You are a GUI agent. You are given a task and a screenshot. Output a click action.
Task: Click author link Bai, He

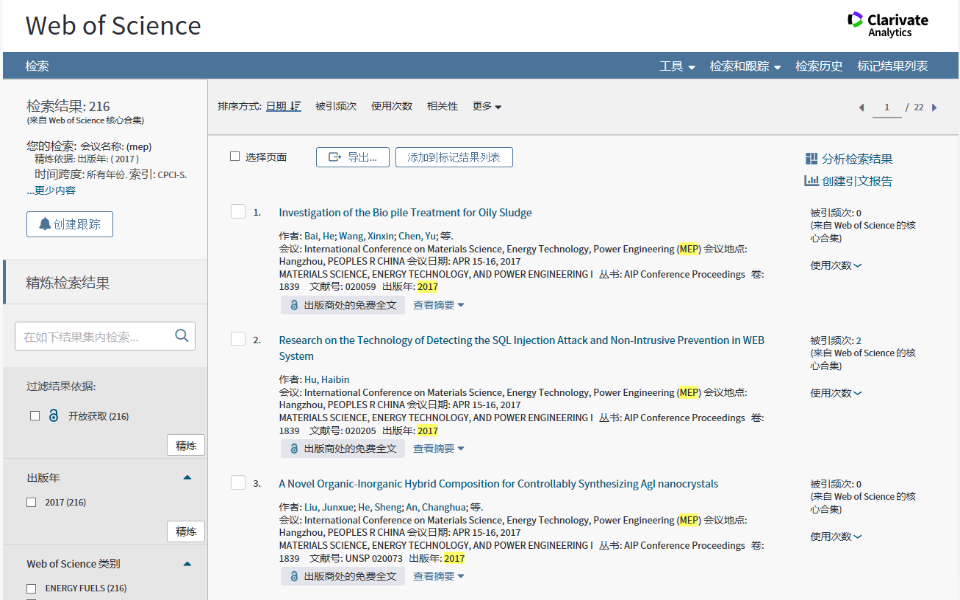pos(320,236)
